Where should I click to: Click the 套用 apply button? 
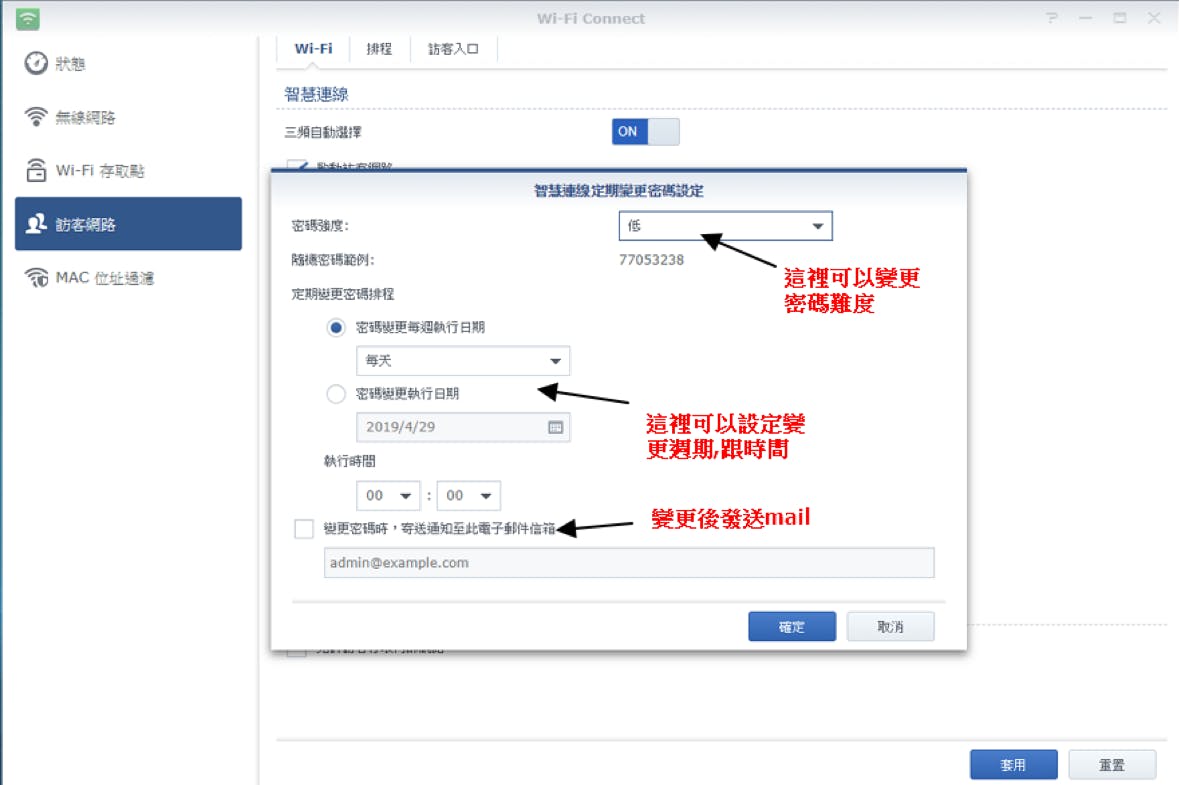click(x=1014, y=765)
